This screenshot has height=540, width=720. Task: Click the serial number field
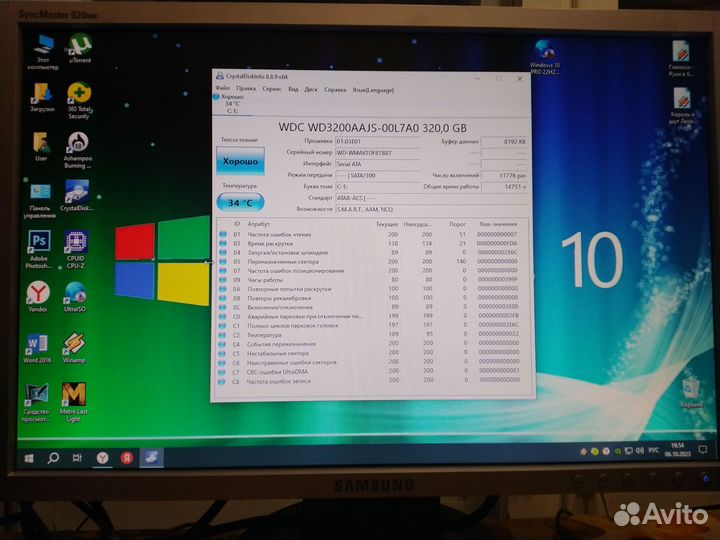pos(377,152)
